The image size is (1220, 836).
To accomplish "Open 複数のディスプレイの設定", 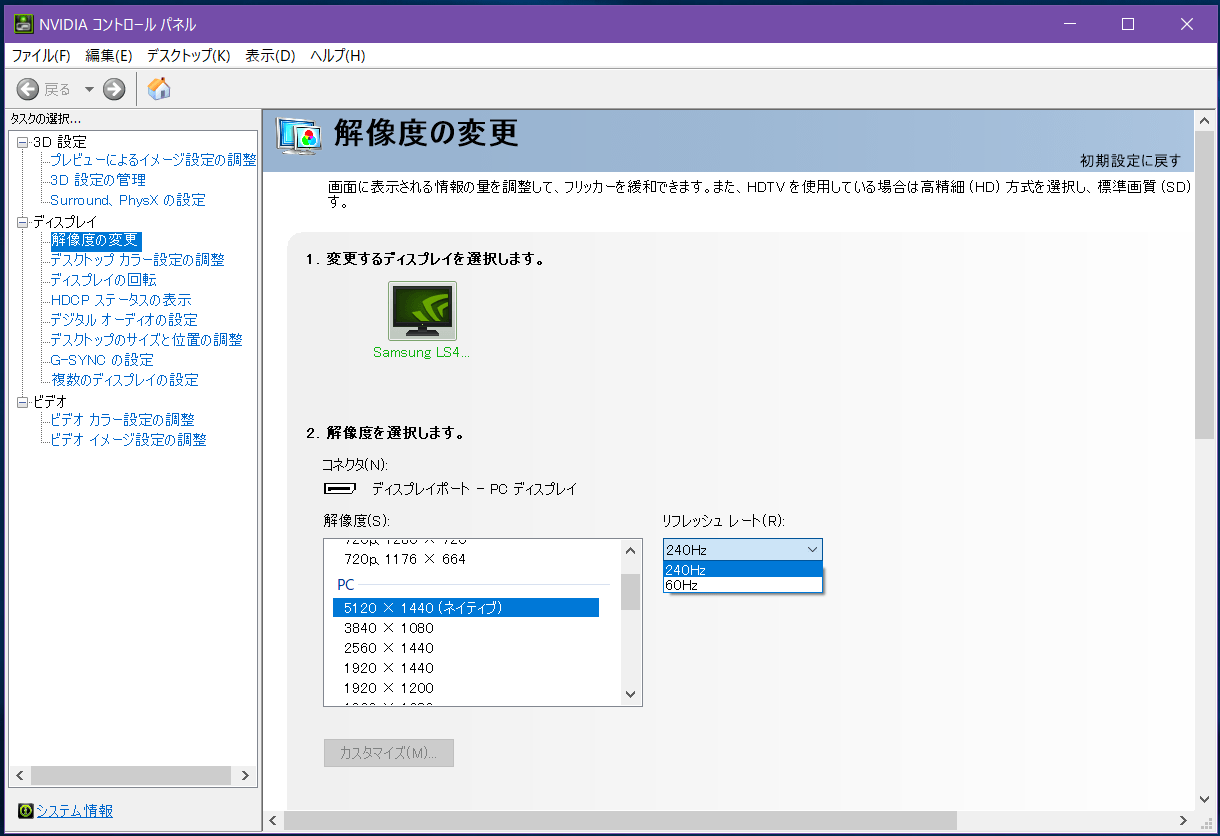I will click(125, 380).
